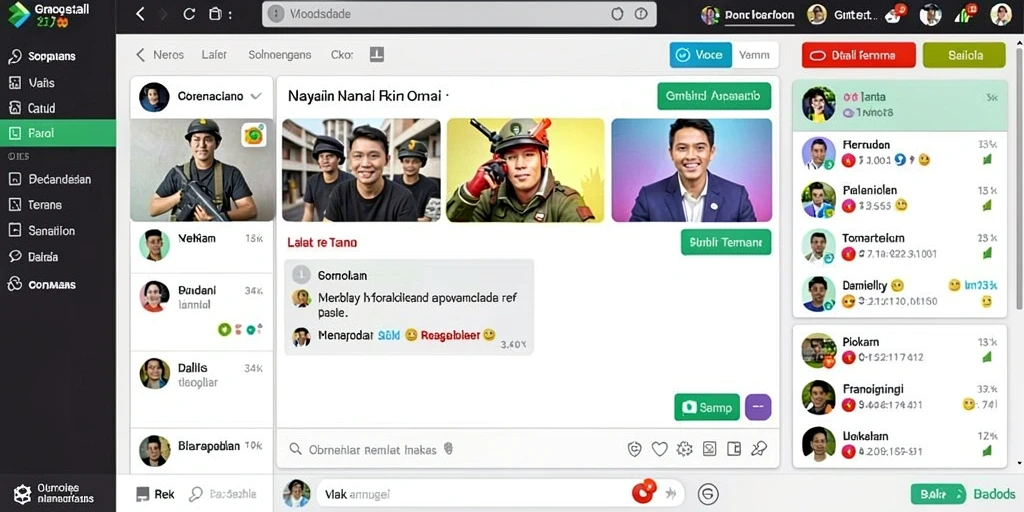Click the heart icon in message toolbar
Screen dimensions: 1024x512
(x=660, y=449)
